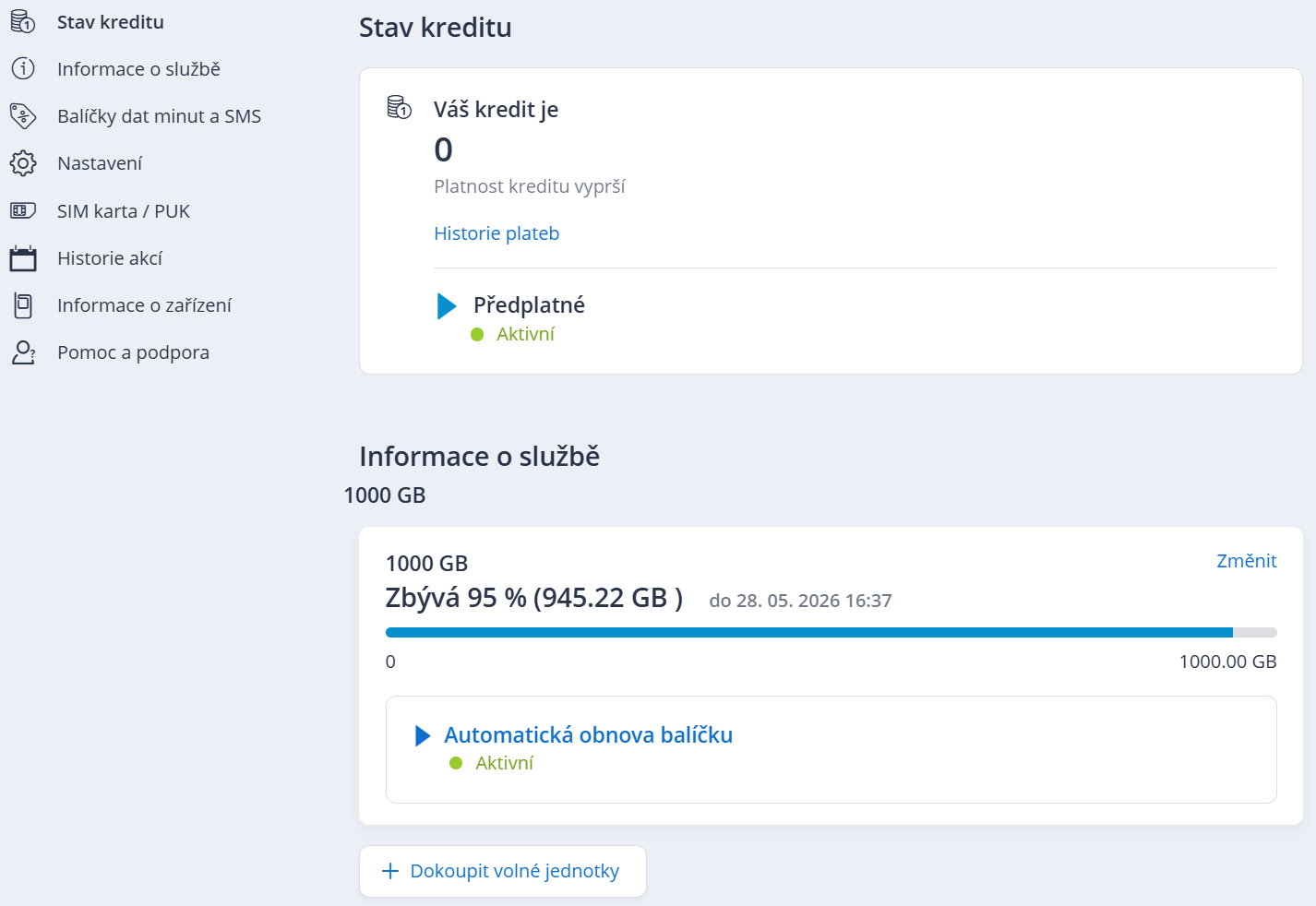The width and height of the screenshot is (1316, 906).
Task: Click the Balíčky dat price tag icon
Action: pyautogui.click(x=23, y=116)
